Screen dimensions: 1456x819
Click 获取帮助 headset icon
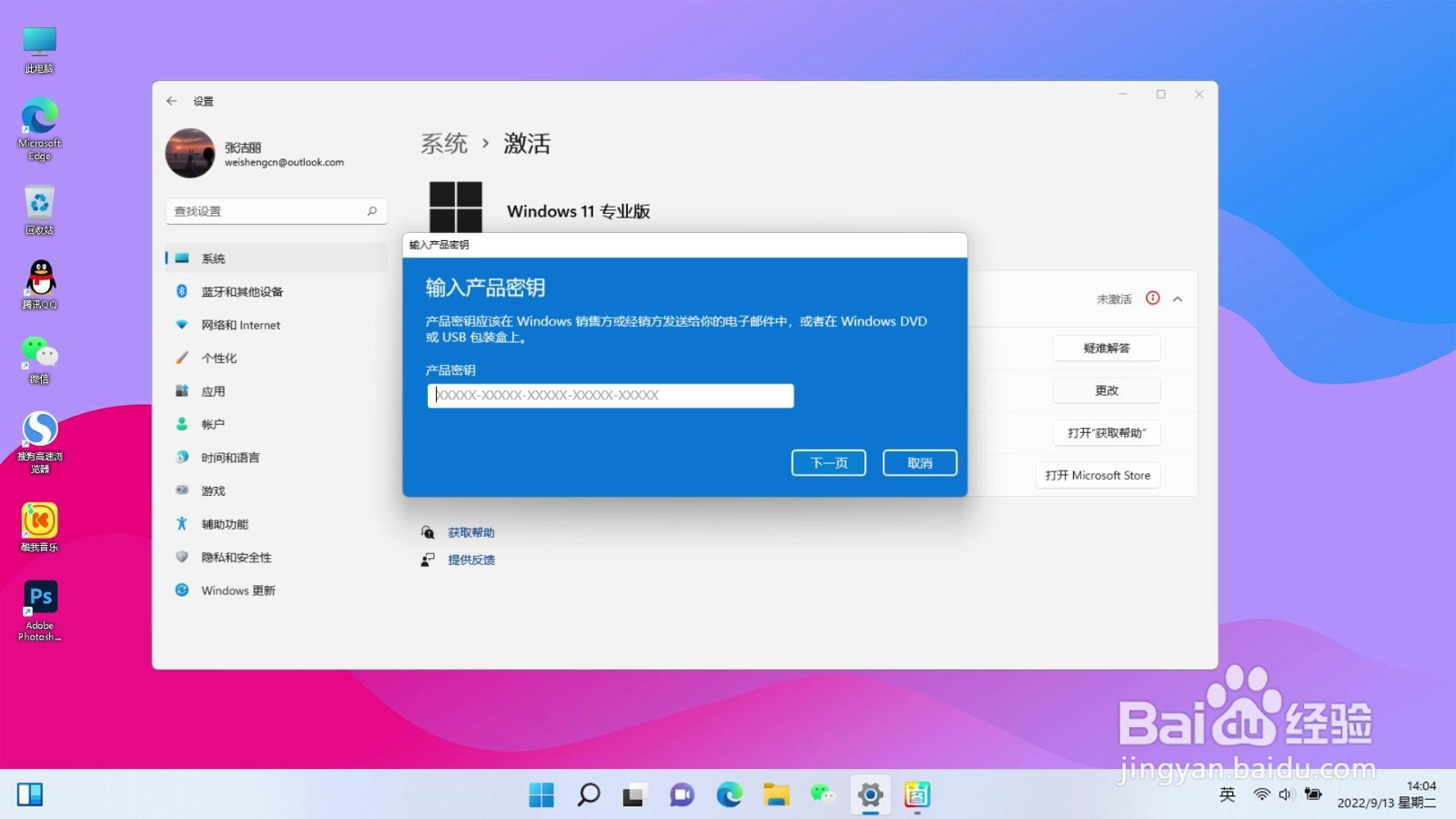coord(428,532)
